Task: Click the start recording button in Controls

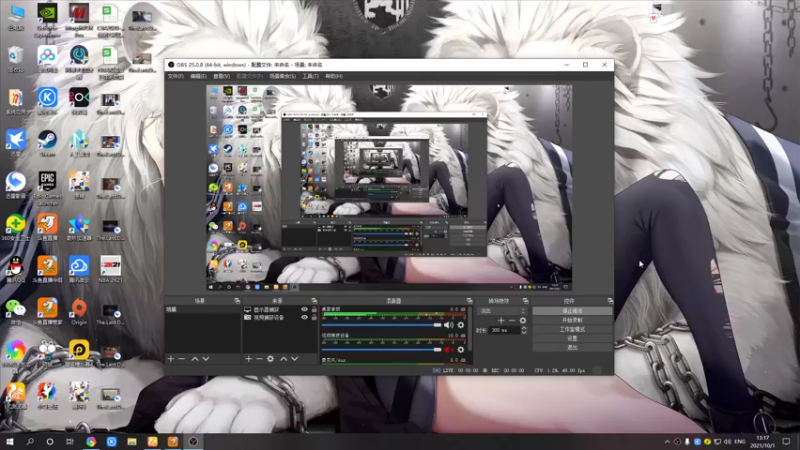Action: point(572,320)
